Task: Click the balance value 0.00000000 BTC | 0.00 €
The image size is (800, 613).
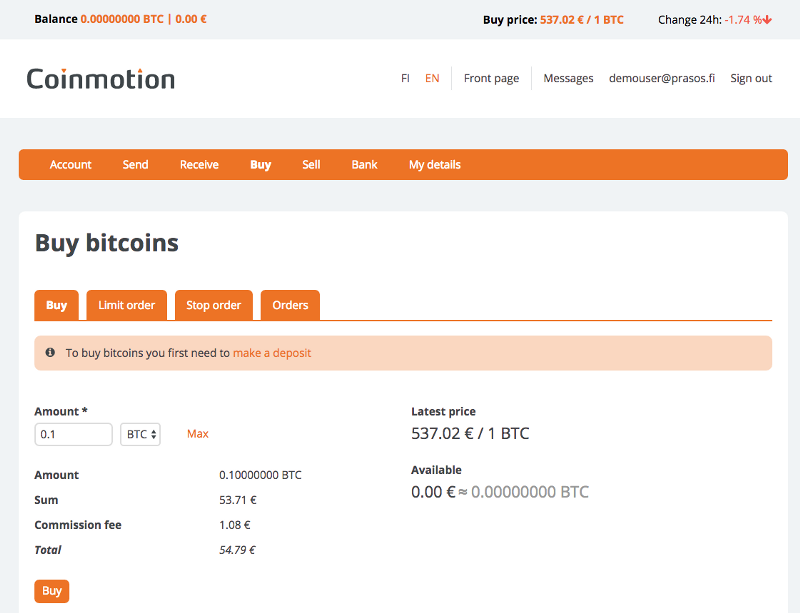Action: pos(143,19)
